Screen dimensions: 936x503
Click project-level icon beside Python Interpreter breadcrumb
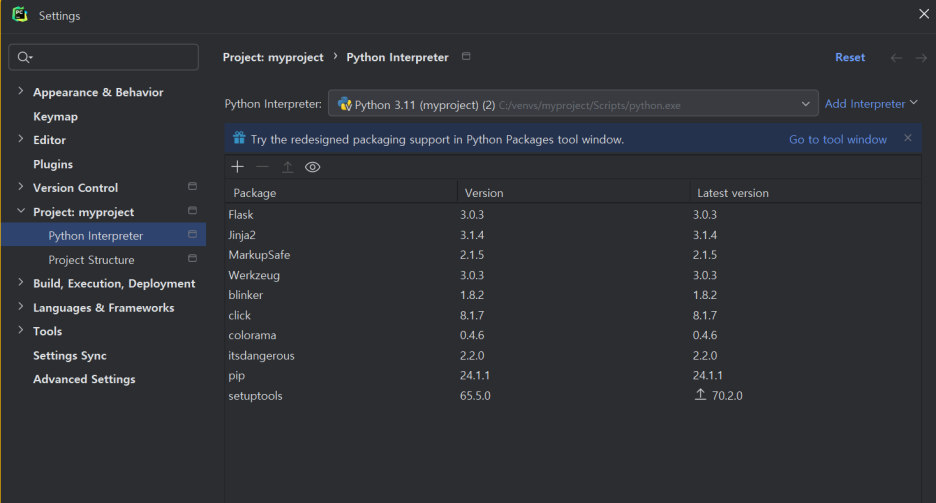(466, 56)
